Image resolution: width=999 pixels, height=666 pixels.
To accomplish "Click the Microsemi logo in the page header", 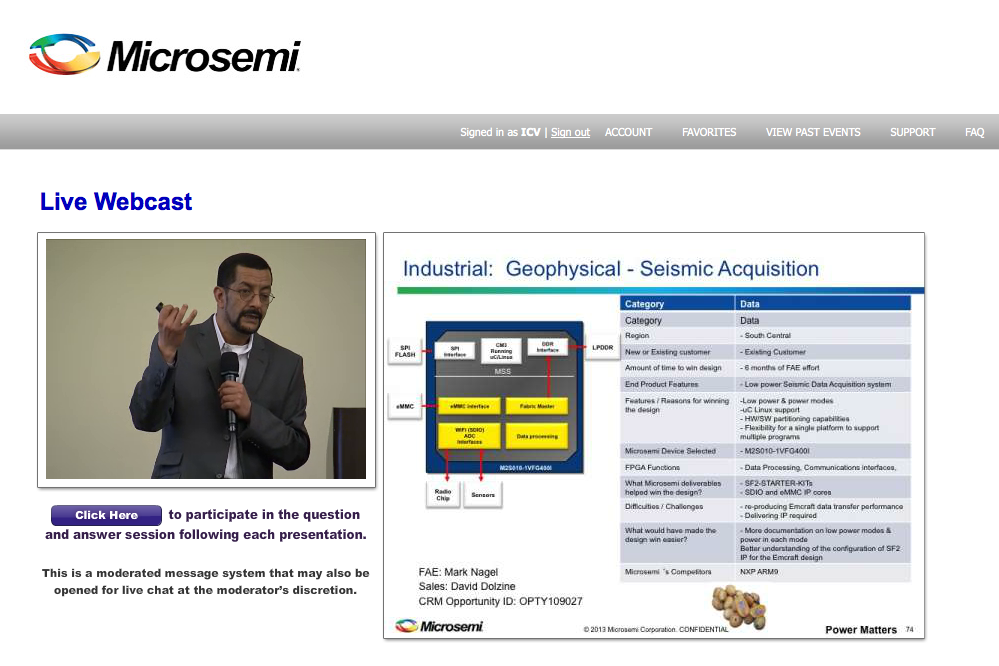I will click(x=164, y=55).
